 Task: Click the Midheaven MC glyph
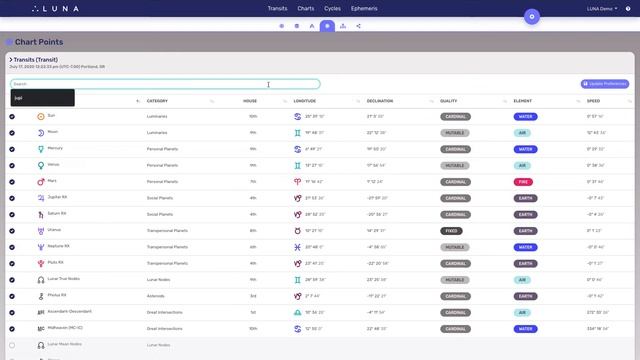pyautogui.click(x=41, y=329)
